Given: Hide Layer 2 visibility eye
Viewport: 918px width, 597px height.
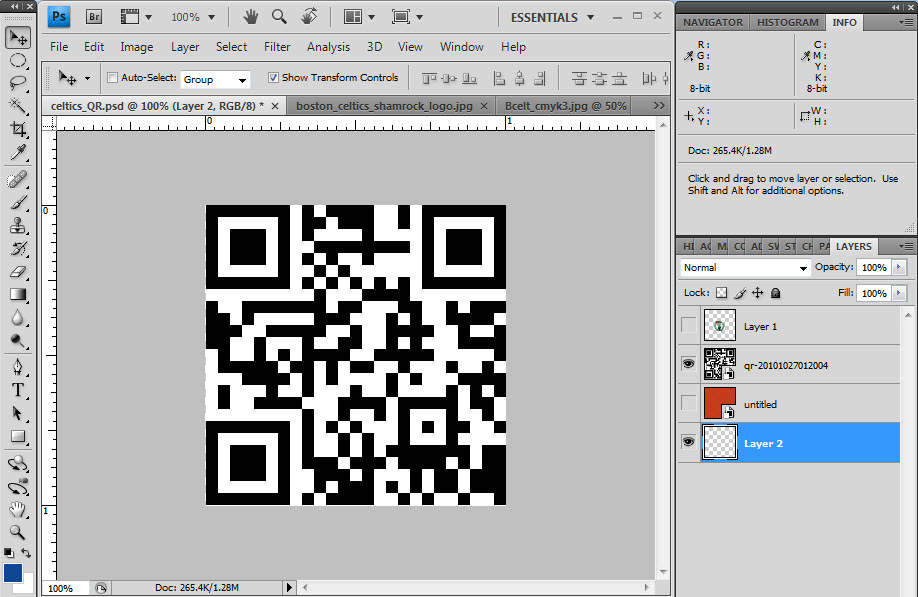Looking at the screenshot, I should 688,442.
